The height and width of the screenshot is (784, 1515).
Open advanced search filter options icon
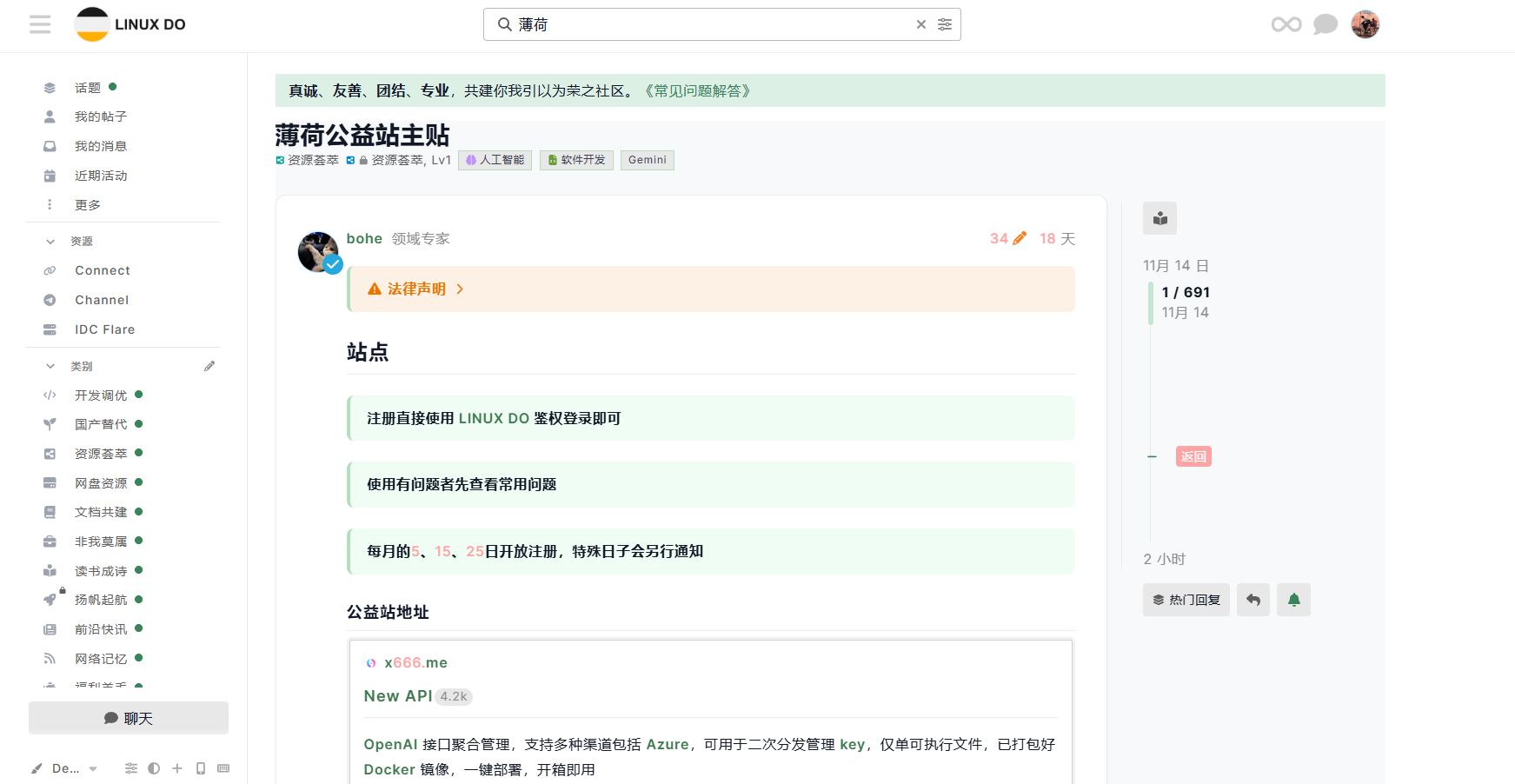click(x=945, y=24)
